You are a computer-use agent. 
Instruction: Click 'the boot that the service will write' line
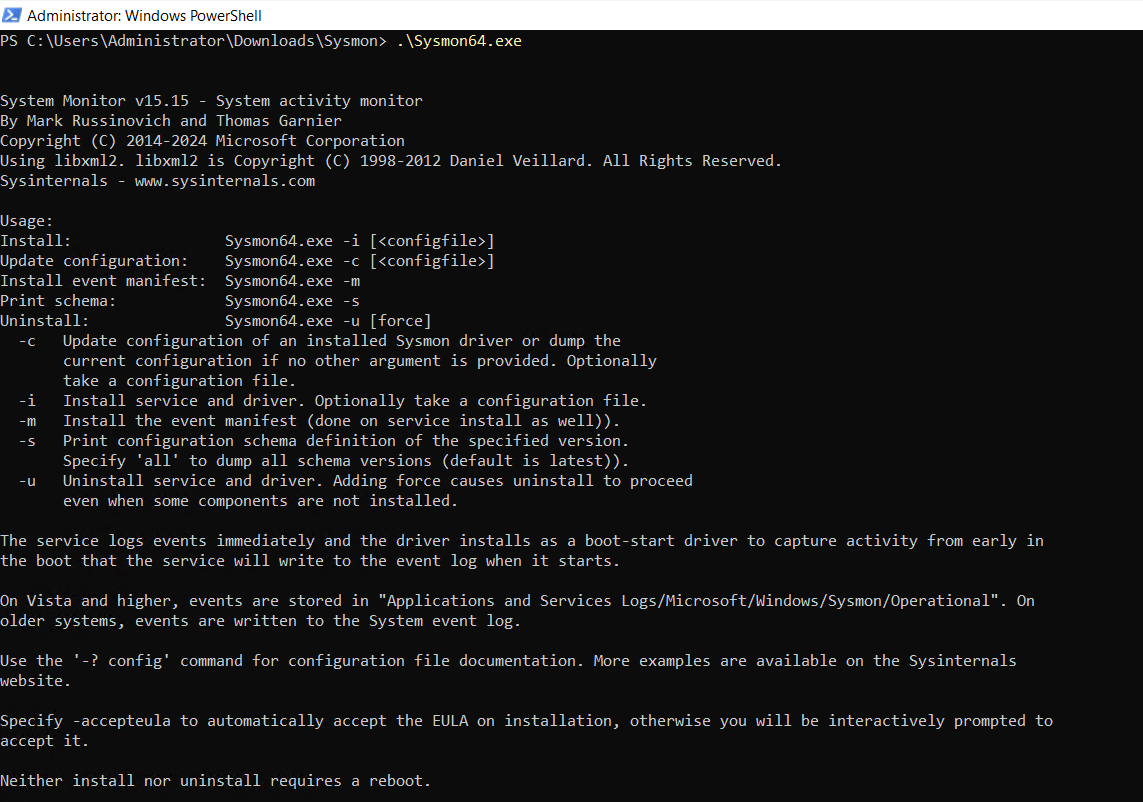pyautogui.click(x=310, y=561)
